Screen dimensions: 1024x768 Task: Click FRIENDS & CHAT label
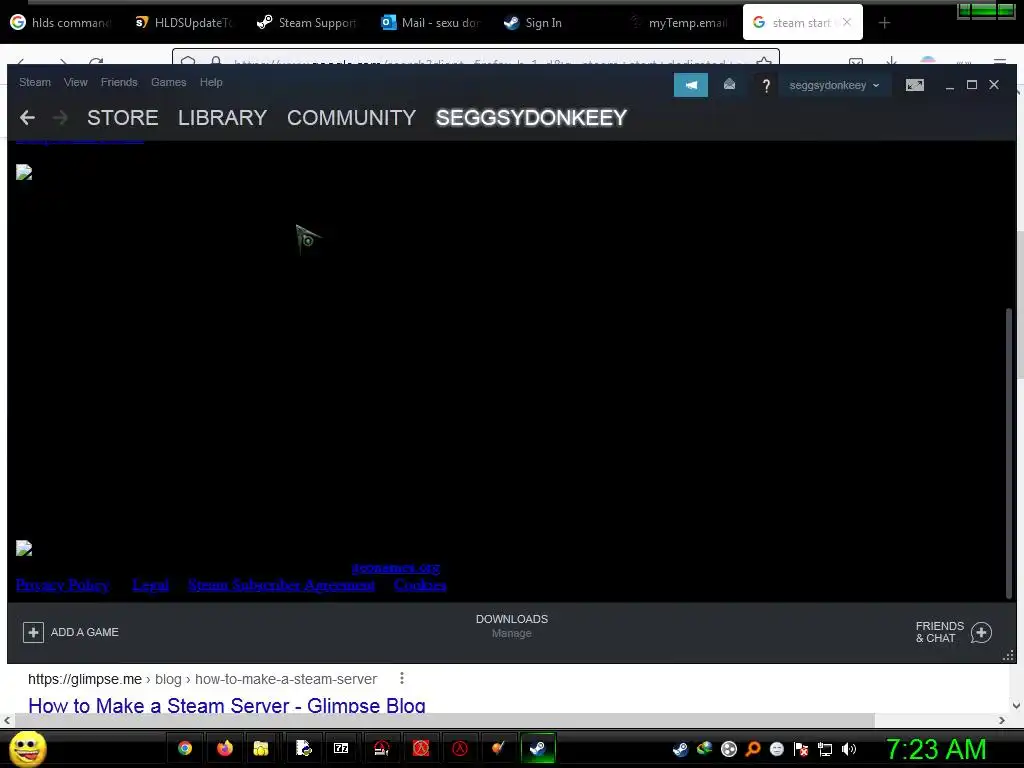pyautogui.click(x=940, y=632)
